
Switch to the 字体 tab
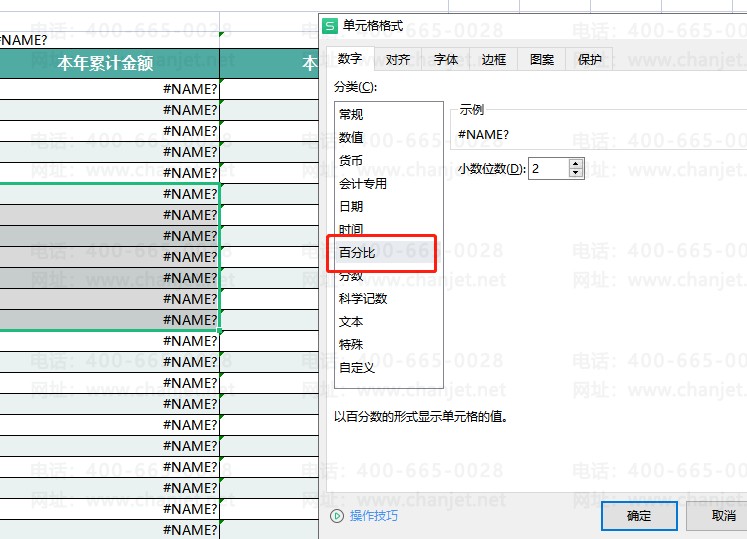tap(445, 60)
